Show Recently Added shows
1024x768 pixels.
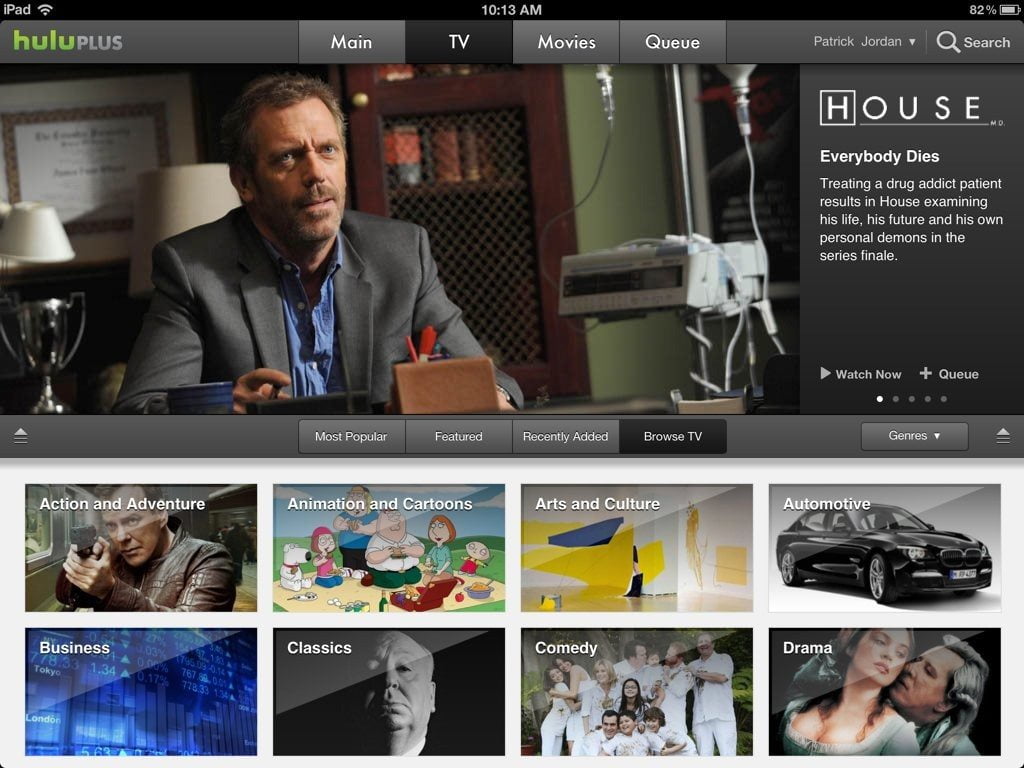pos(566,436)
